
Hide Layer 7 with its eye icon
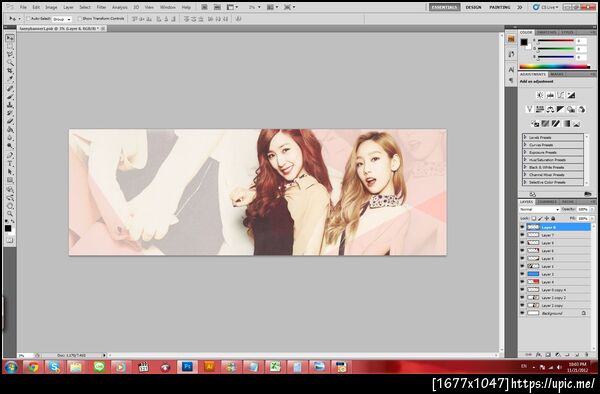pos(522,235)
